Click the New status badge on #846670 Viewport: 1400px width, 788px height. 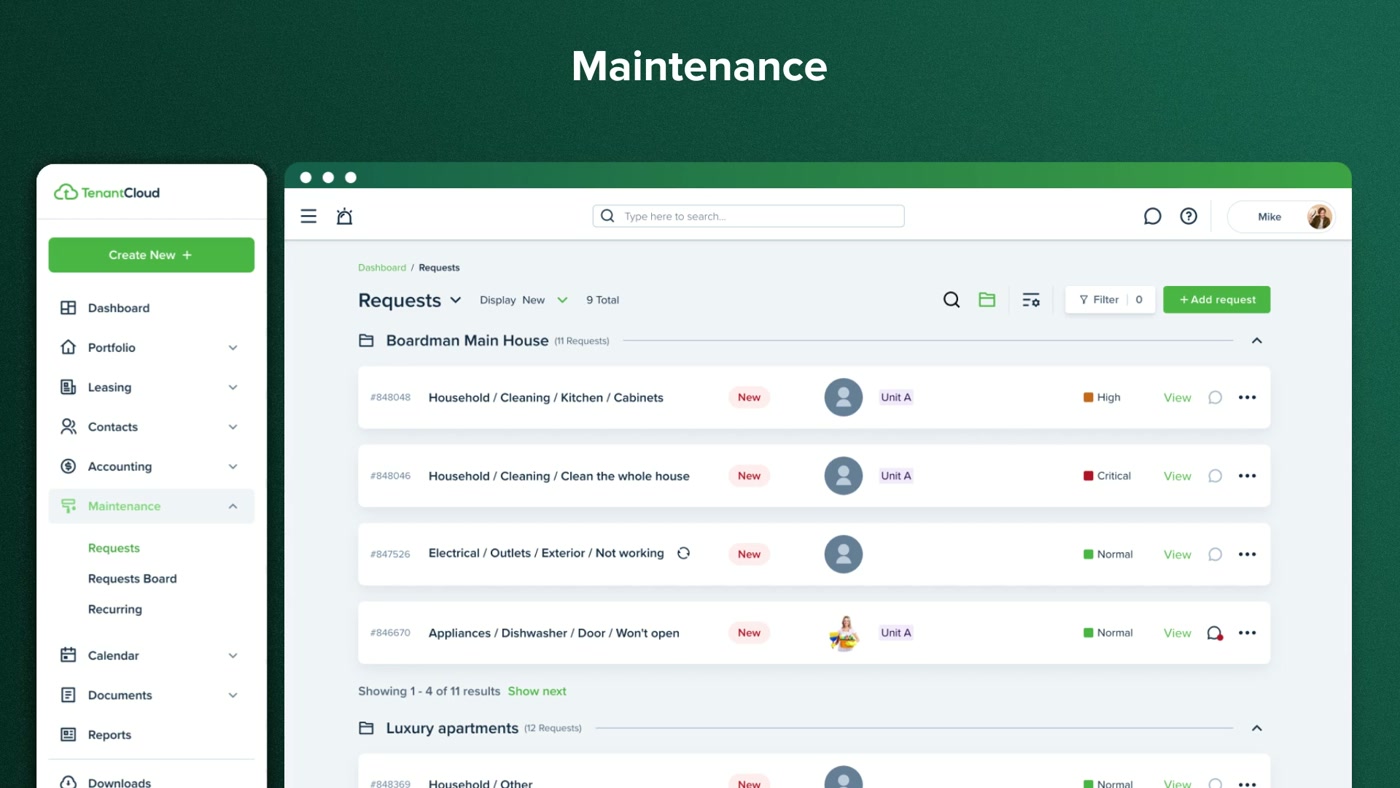[x=749, y=633]
